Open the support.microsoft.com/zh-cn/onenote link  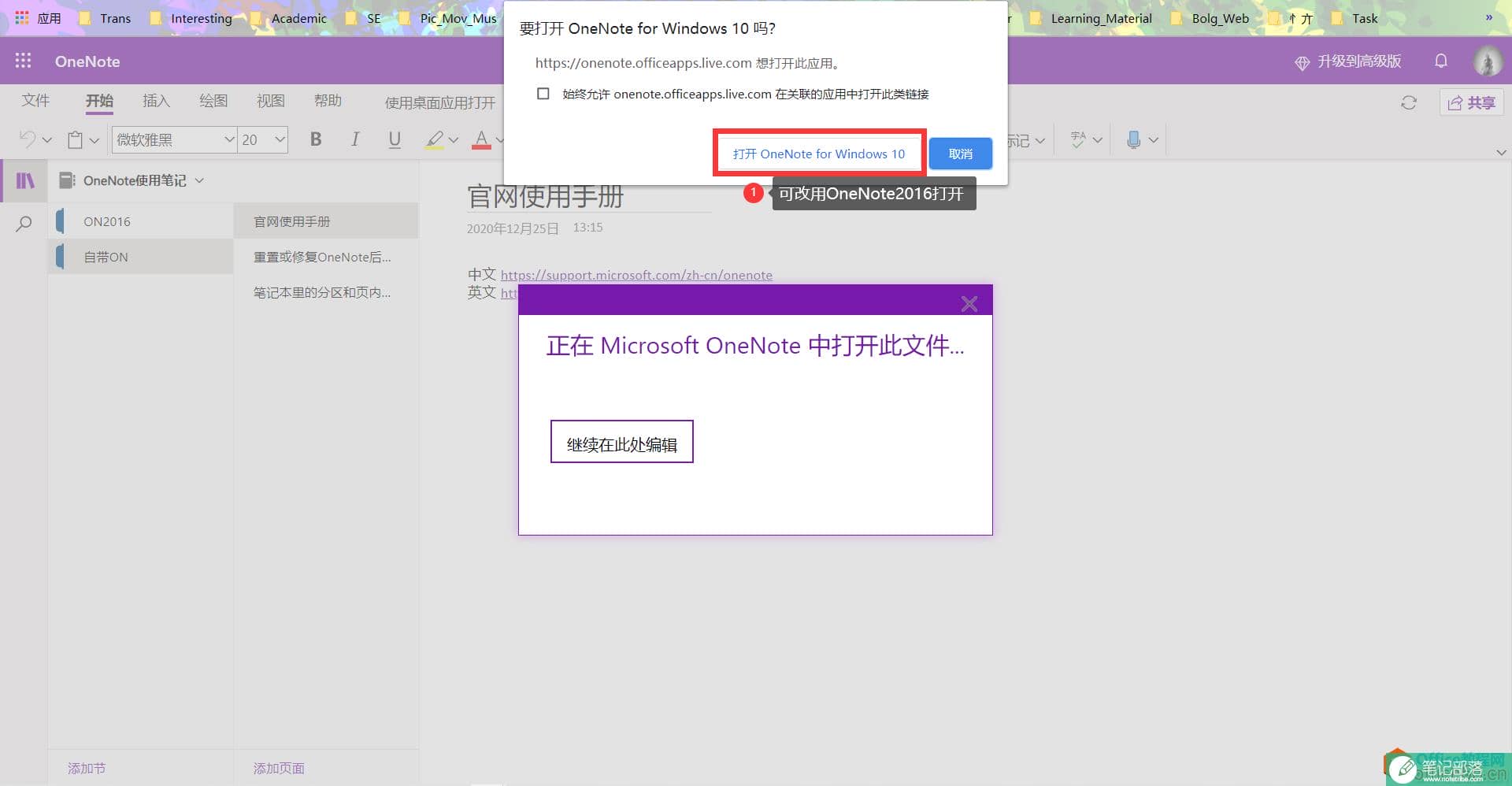[636, 275]
